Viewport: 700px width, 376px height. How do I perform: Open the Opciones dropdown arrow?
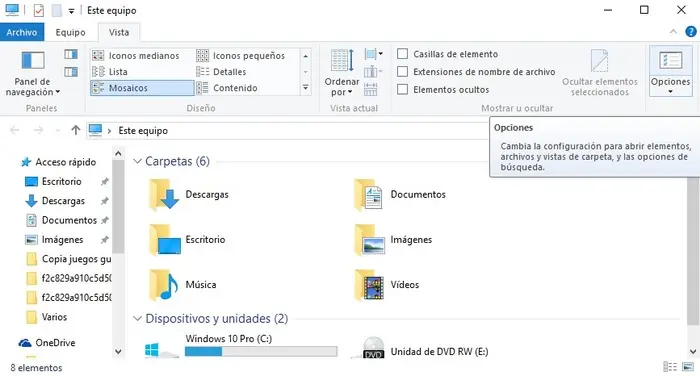pos(671,92)
